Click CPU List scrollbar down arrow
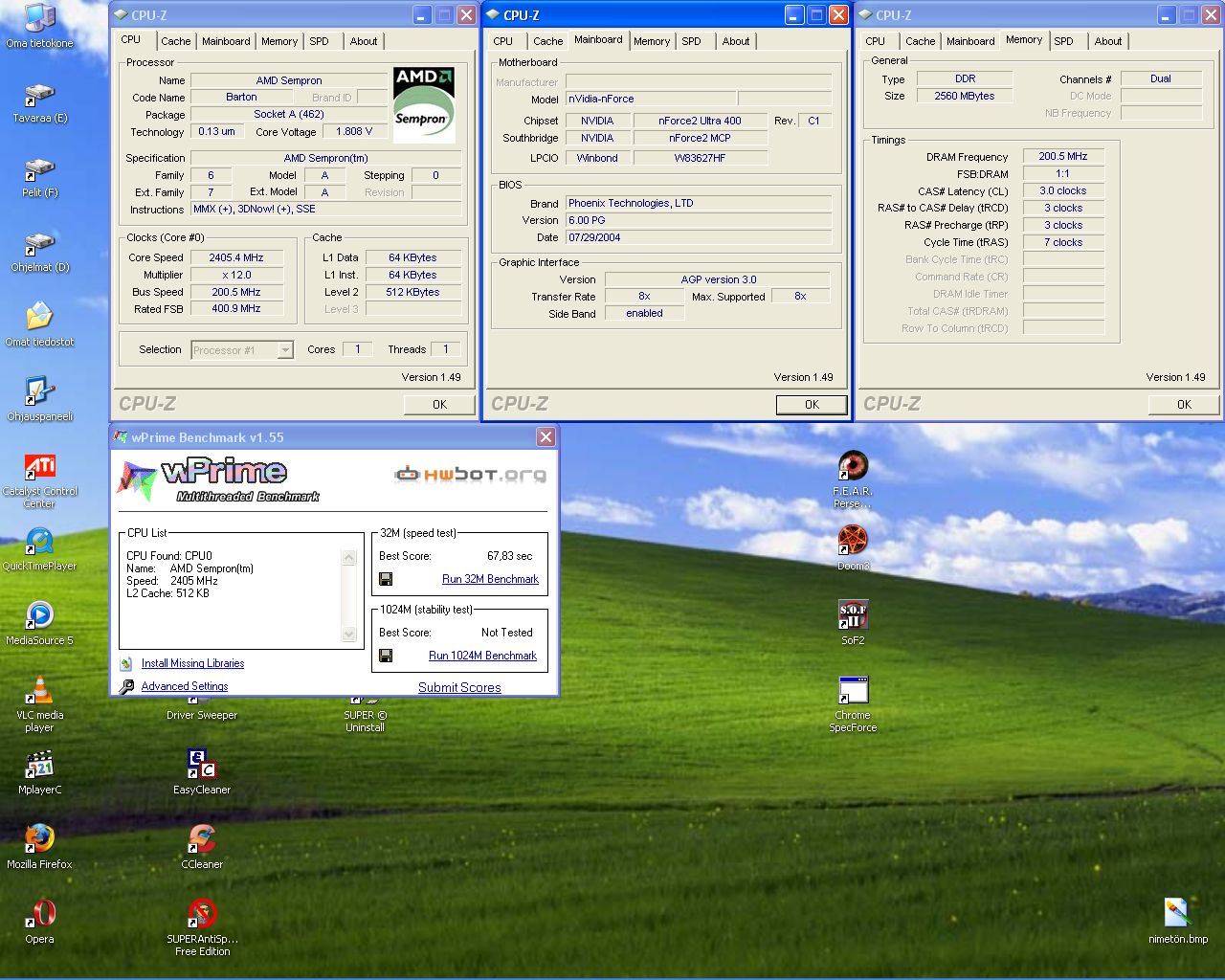 [x=349, y=634]
